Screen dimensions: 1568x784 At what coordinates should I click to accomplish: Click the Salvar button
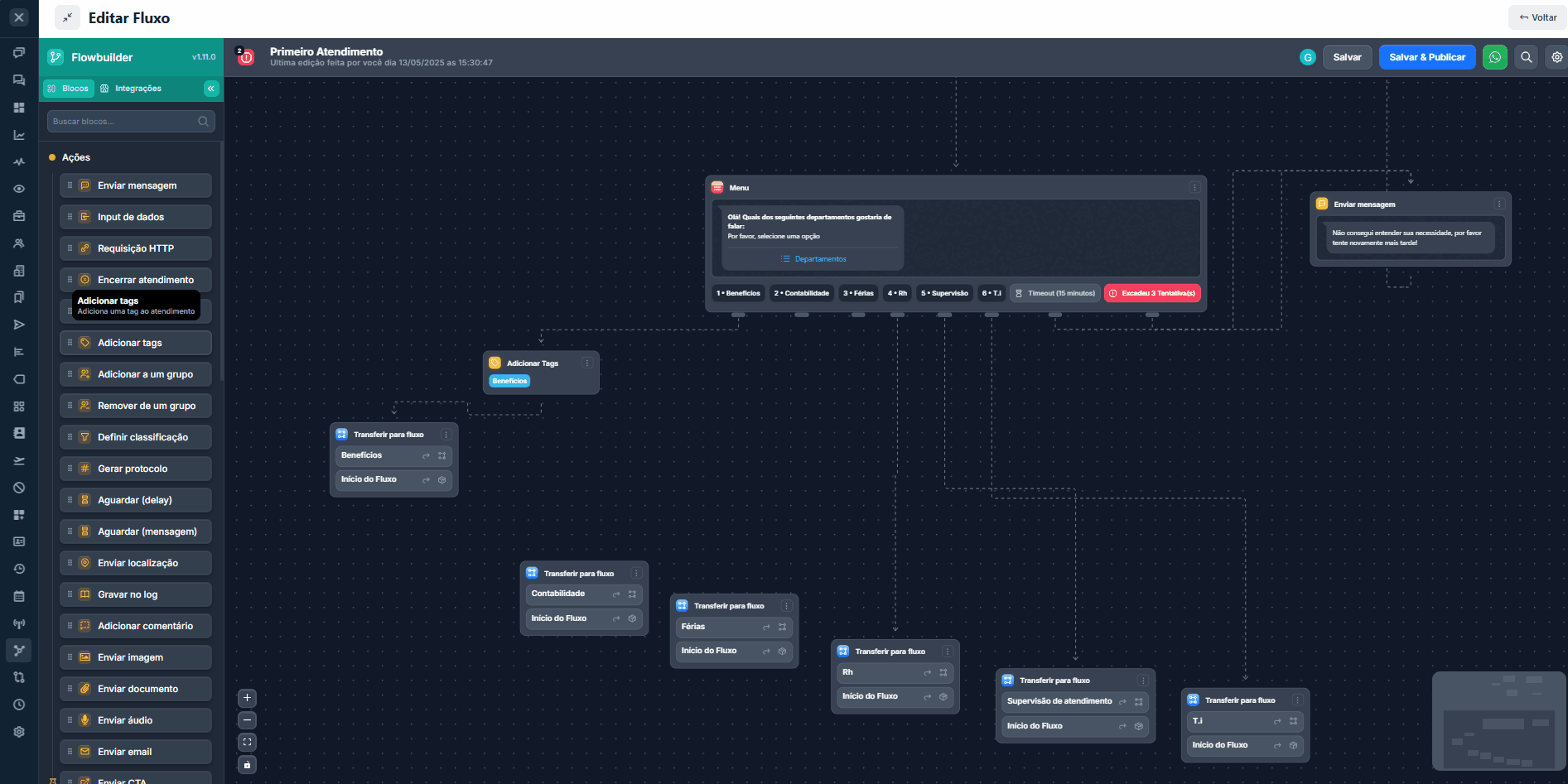[1347, 57]
